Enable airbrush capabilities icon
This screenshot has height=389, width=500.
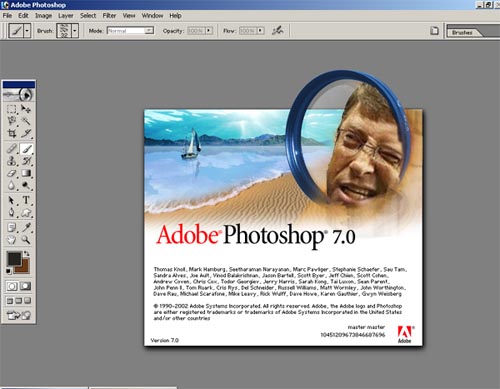coord(277,31)
